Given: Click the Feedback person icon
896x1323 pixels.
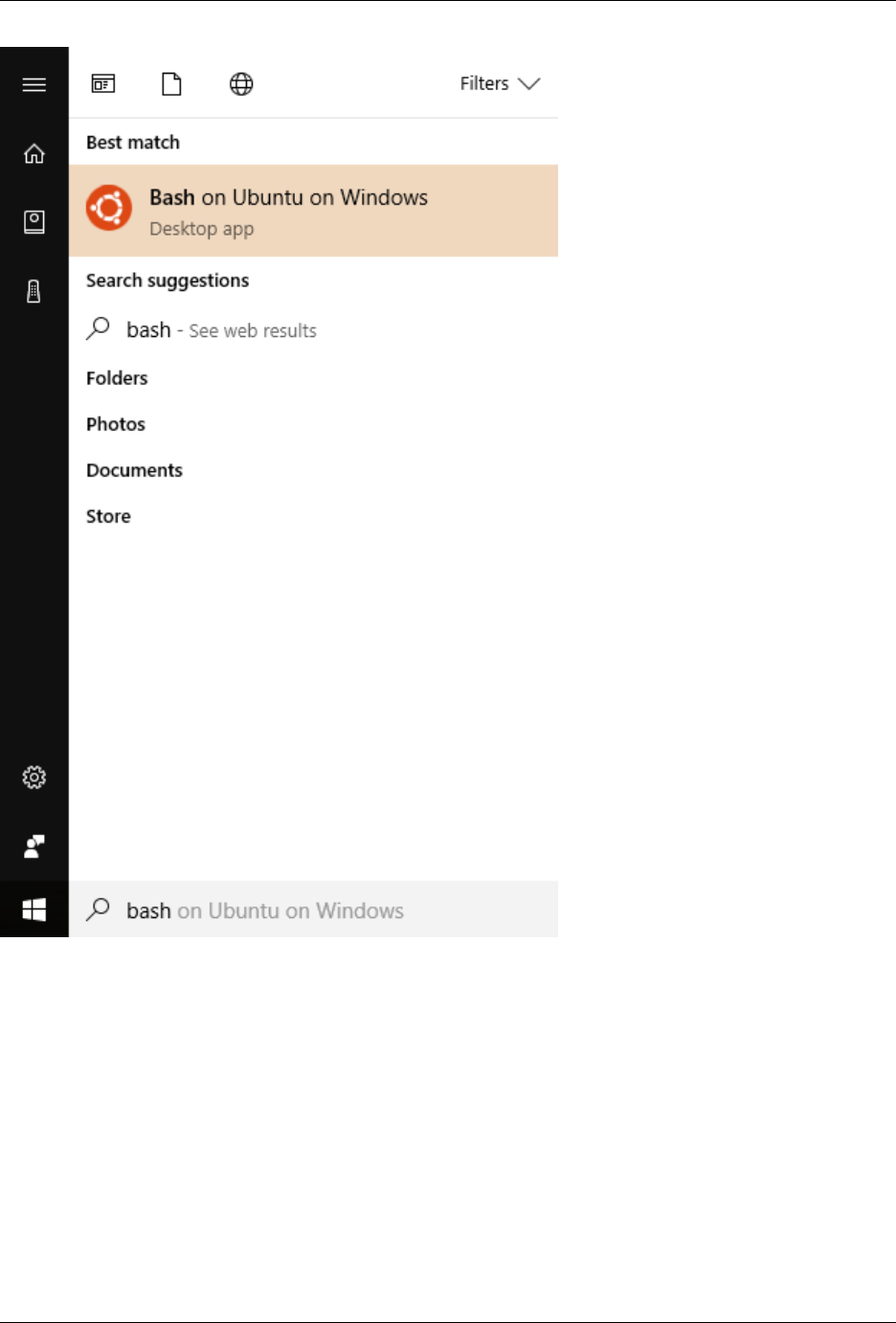Looking at the screenshot, I should coord(34,846).
